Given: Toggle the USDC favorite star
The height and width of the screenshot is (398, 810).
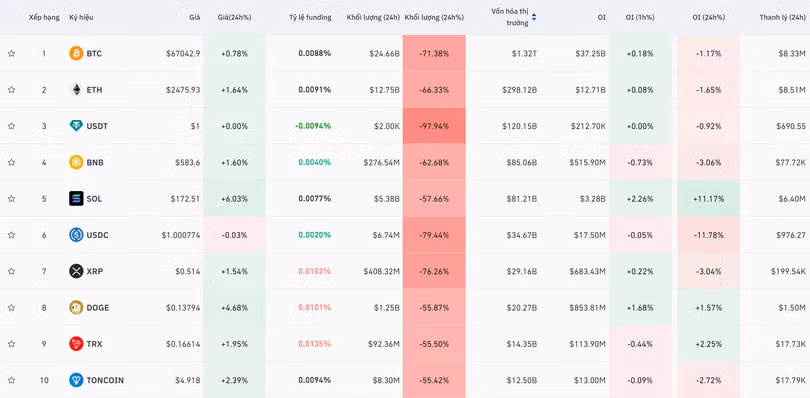Looking at the screenshot, I should pyautogui.click(x=11, y=235).
